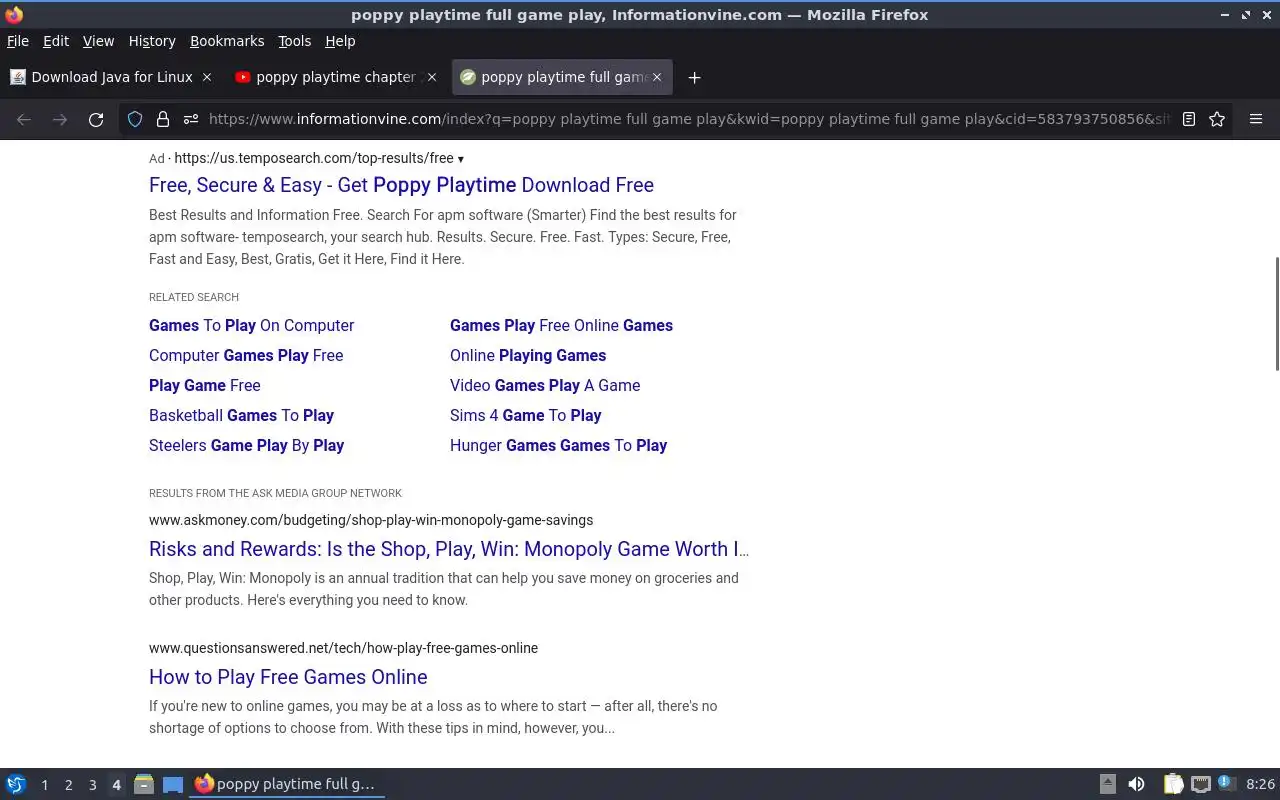Image resolution: width=1280 pixels, height=800 pixels.
Task: Switch to Download Java for Linux tab
Action: coord(112,77)
